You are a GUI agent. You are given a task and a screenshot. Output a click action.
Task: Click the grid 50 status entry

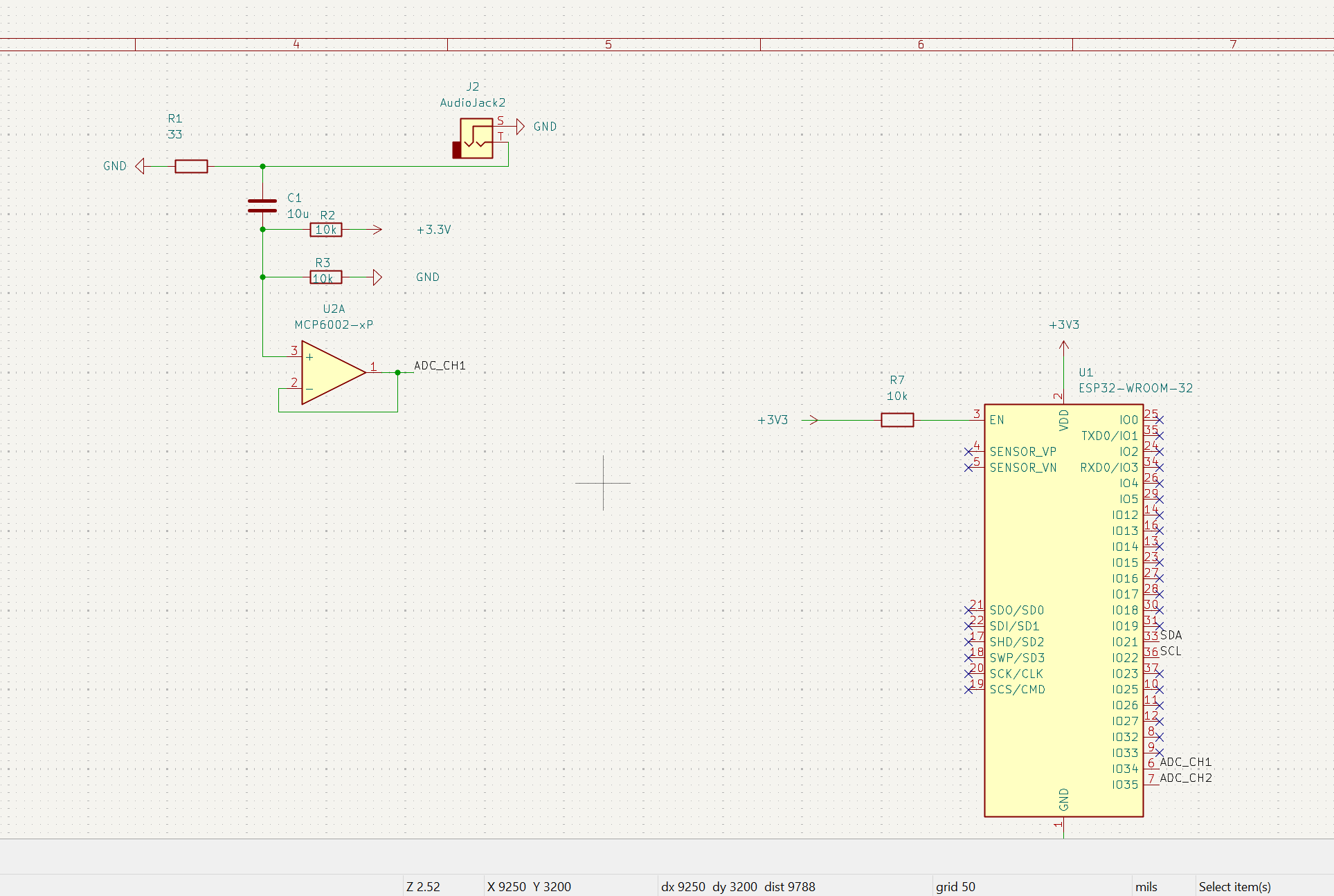pos(955,886)
